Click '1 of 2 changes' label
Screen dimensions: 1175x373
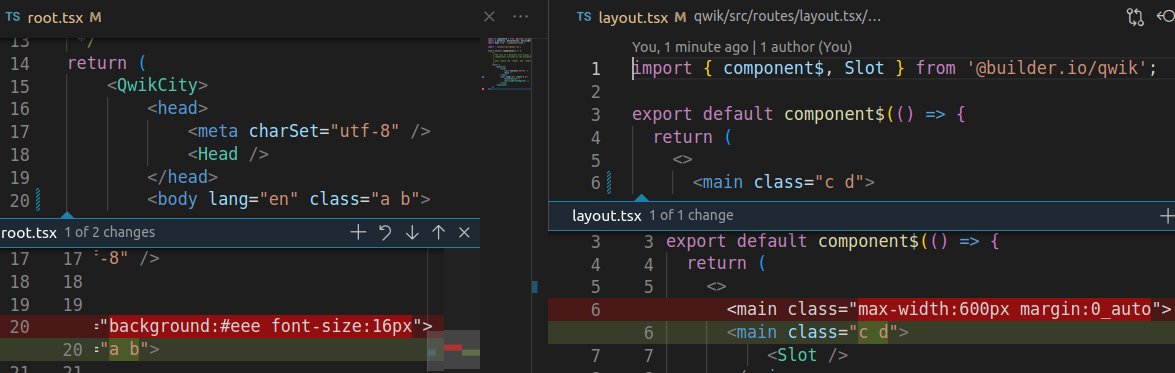(109, 232)
